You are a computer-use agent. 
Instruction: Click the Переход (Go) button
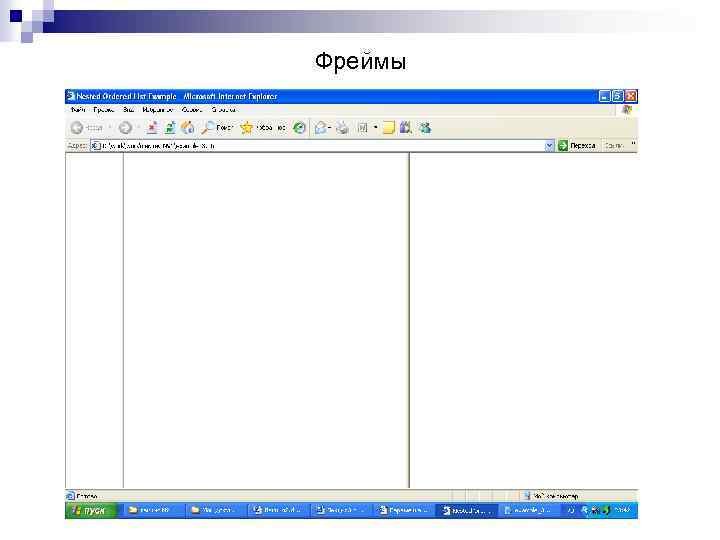577,146
